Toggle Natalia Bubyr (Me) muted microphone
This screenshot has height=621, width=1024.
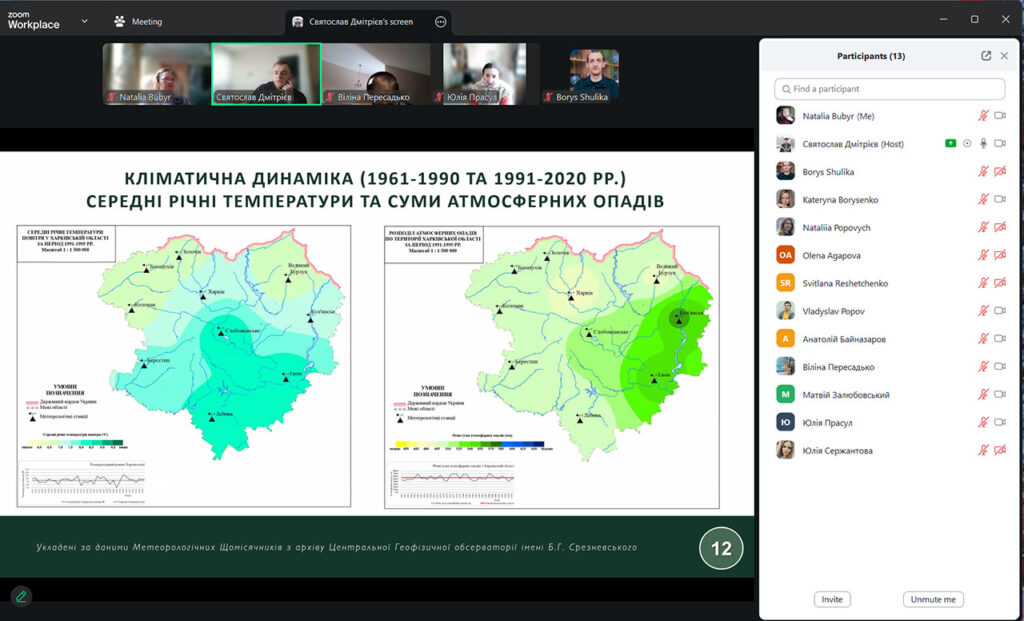pos(983,116)
